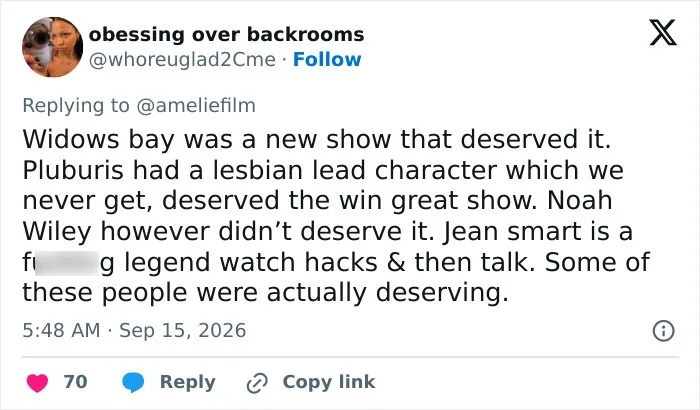Viewport: 700px width, 410px height.
Task: Click the Reply text label
Action: pyautogui.click(x=188, y=382)
